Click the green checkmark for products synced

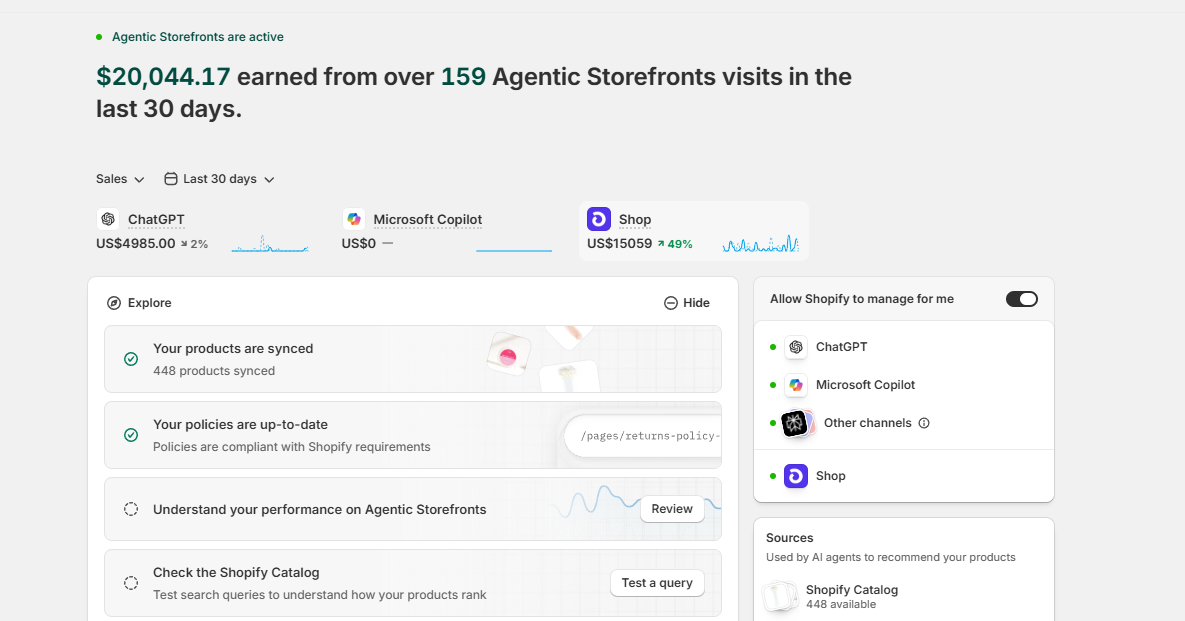(x=131, y=359)
